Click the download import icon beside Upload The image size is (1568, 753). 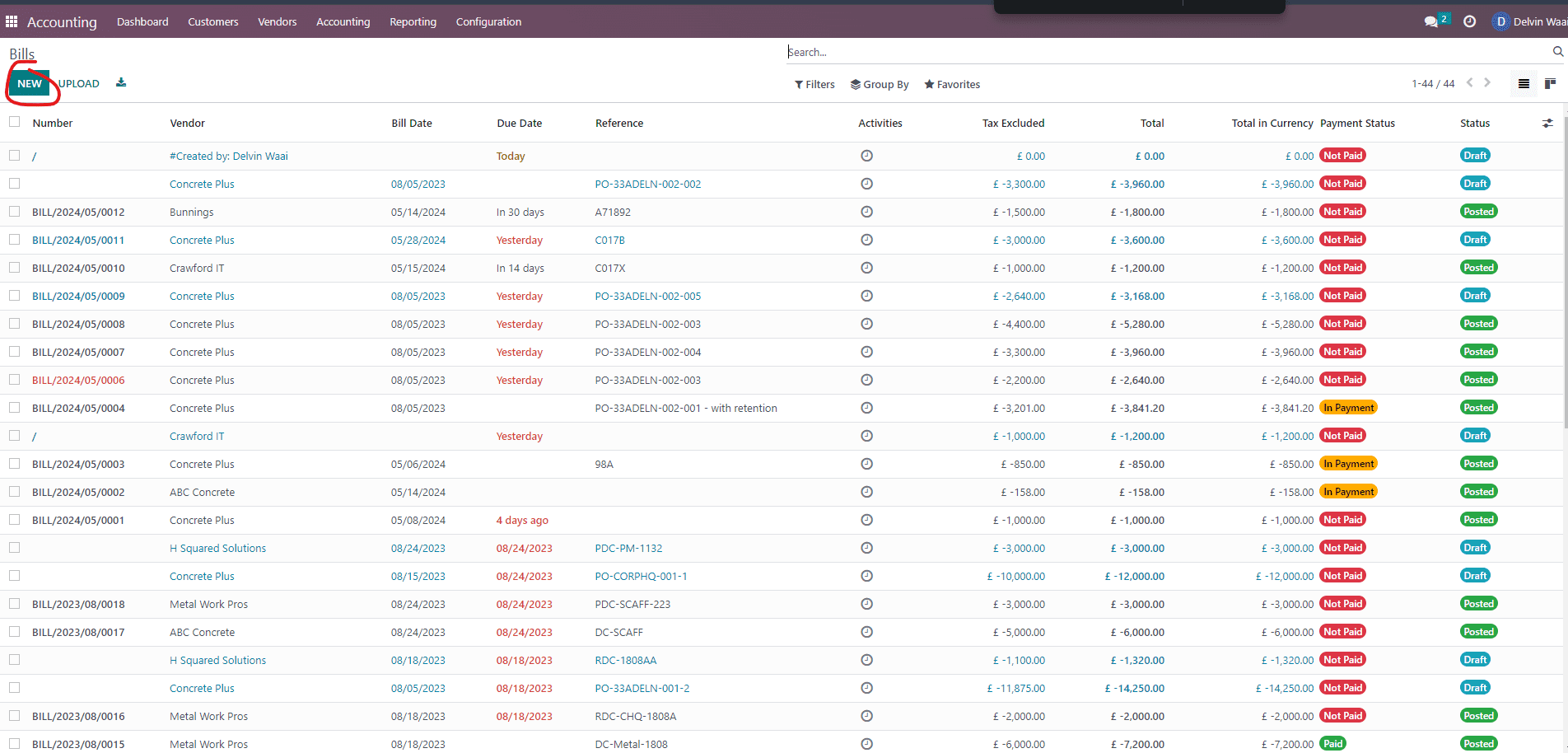[121, 82]
